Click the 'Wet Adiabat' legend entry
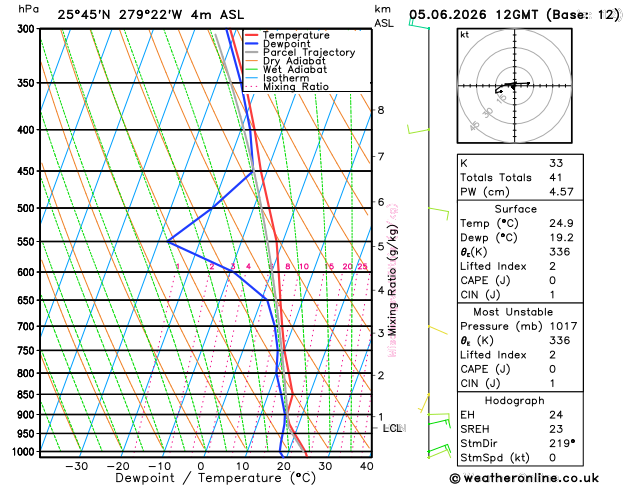This screenshot has height=486, width=629. pos(295,69)
